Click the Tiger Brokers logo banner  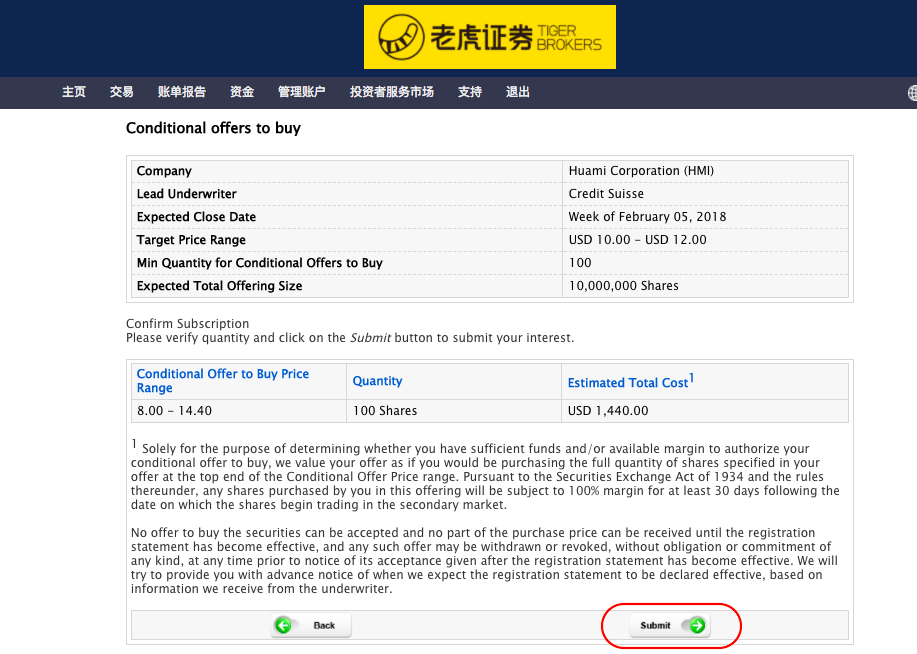tap(489, 37)
